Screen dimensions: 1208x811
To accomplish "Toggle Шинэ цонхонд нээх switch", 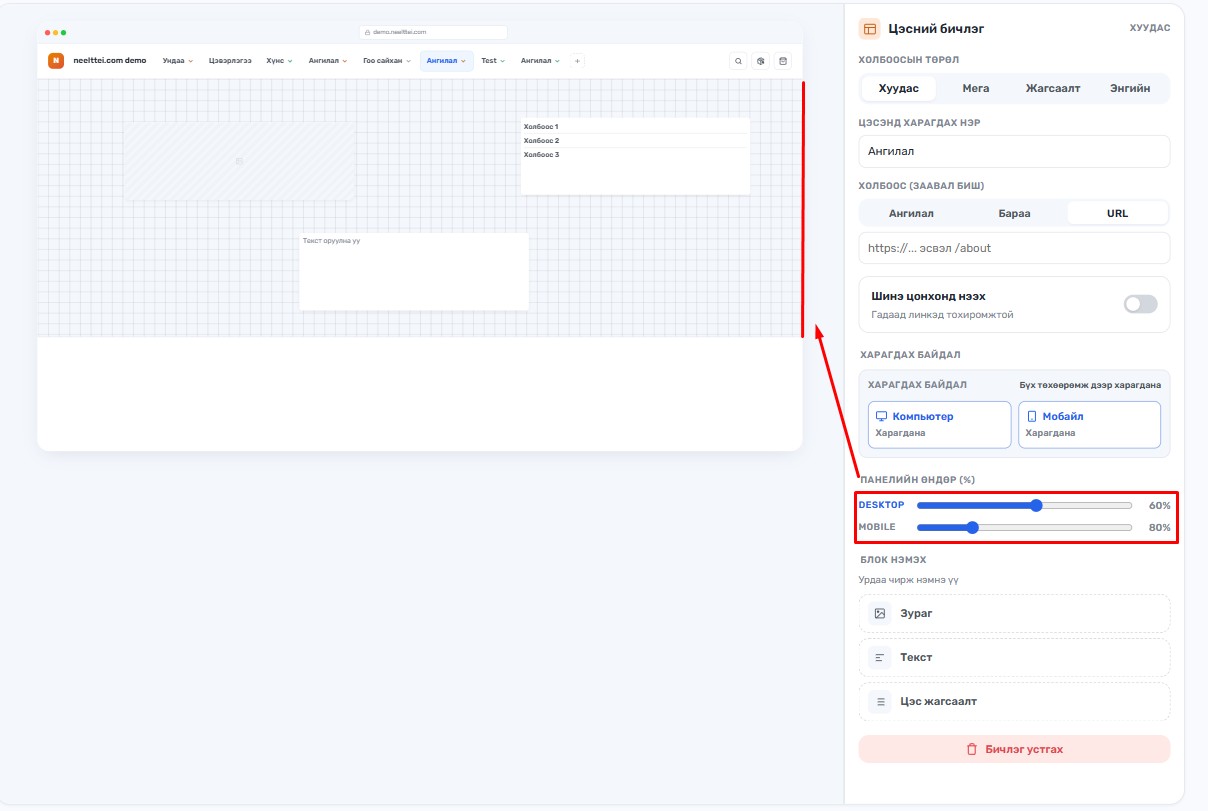I will [x=1140, y=304].
